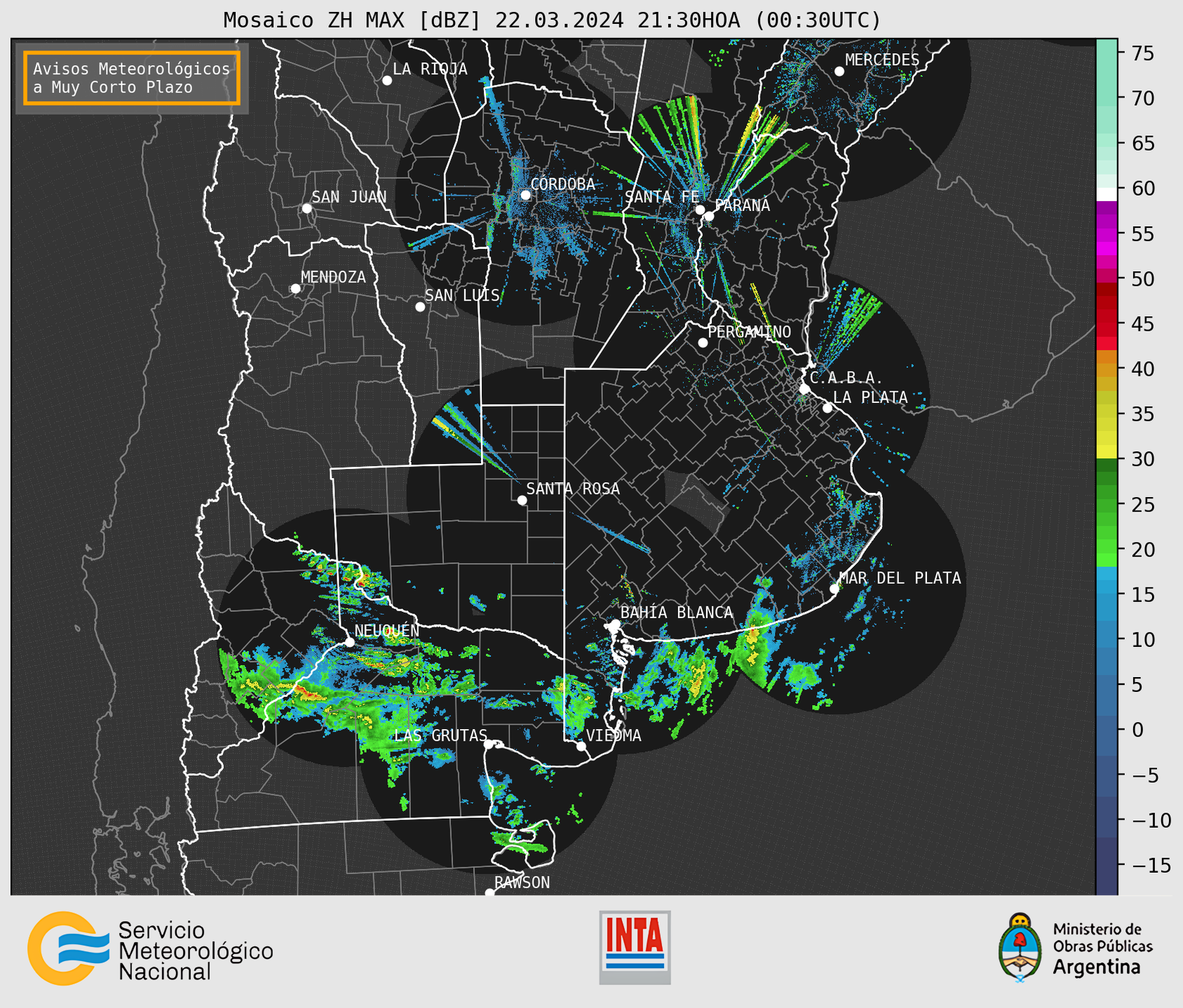Click the CÓRDOBA label text

[x=563, y=184]
